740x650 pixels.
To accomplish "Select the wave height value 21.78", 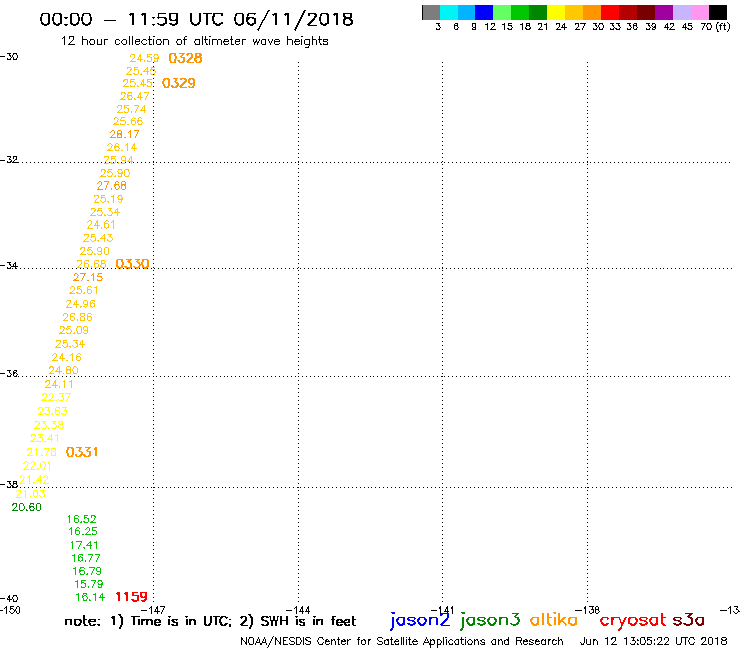I will click(42, 452).
